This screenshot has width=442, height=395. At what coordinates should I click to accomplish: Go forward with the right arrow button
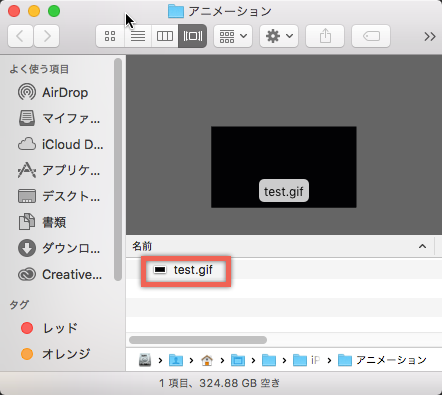tap(47, 36)
